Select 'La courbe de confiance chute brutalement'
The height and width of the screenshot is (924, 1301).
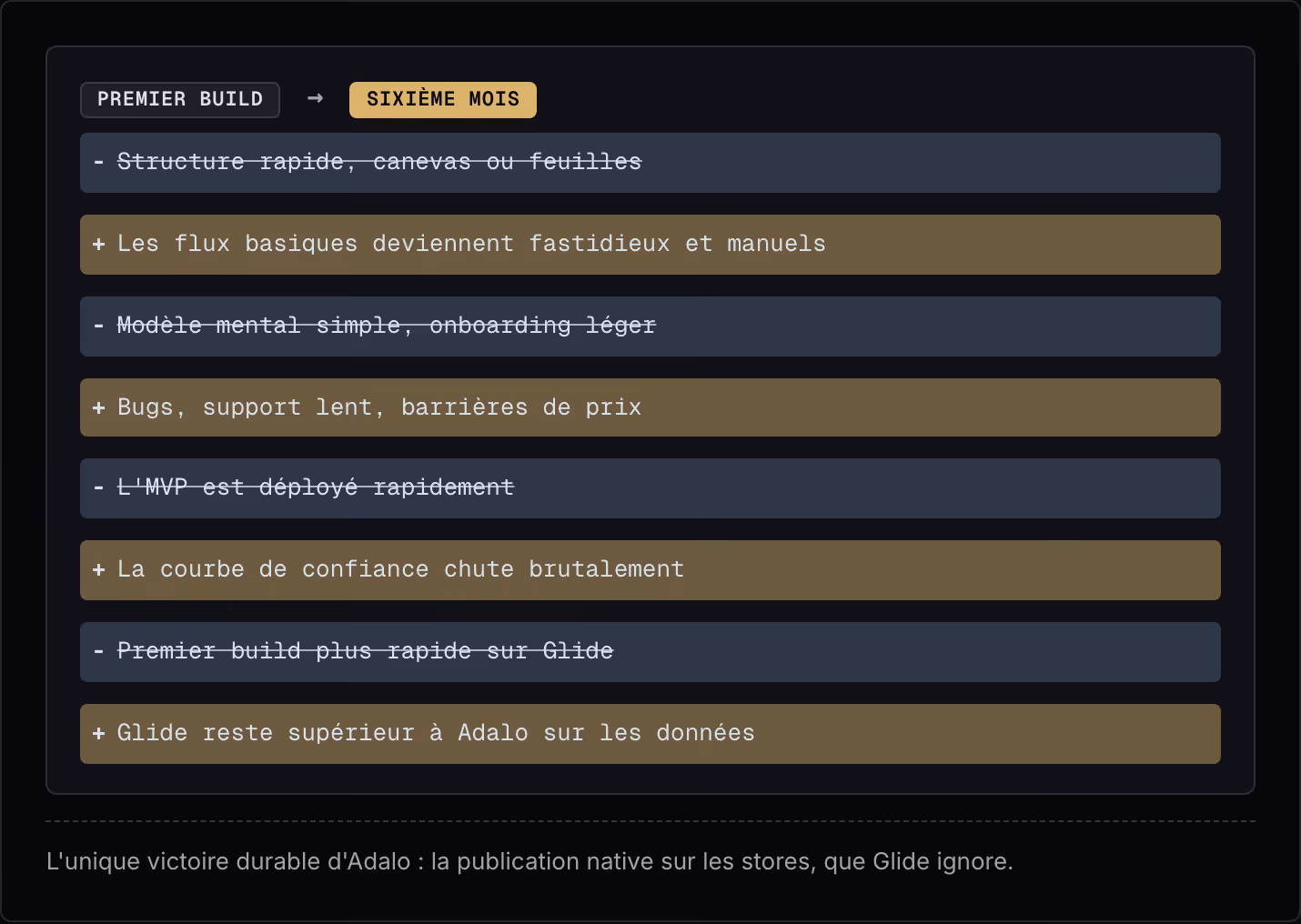click(650, 570)
